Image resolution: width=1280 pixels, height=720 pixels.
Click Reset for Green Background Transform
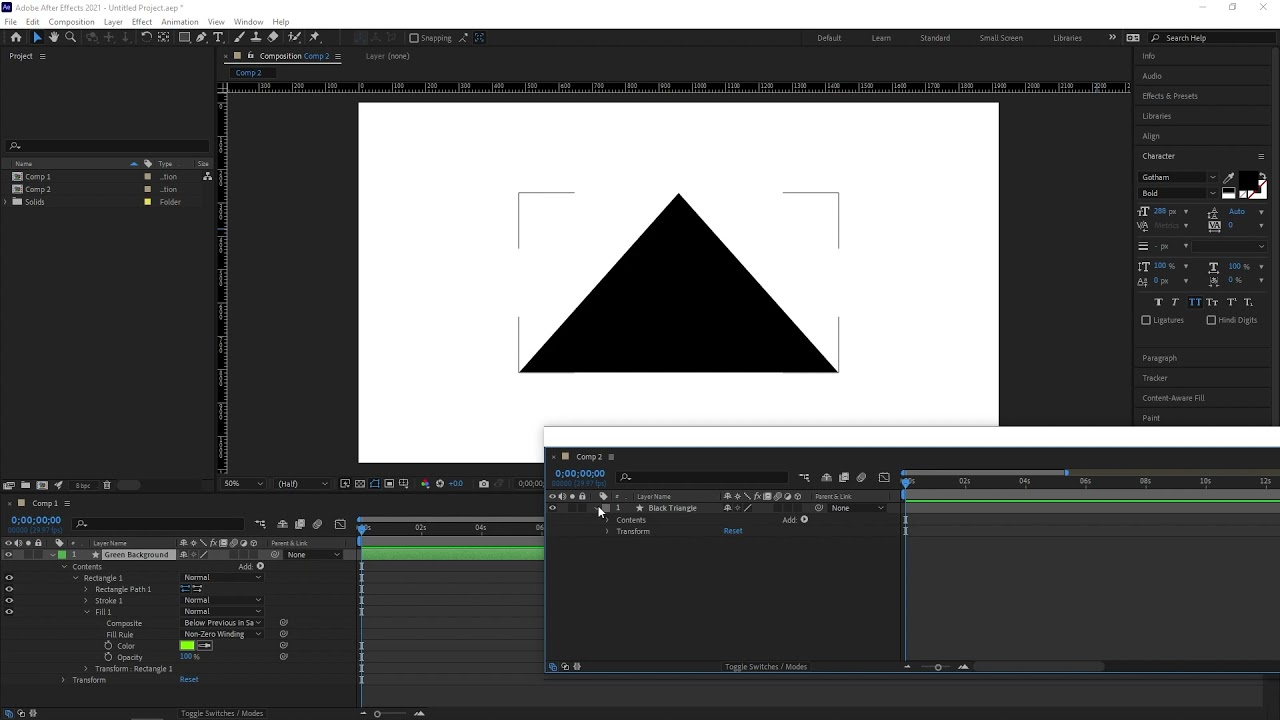click(x=189, y=680)
